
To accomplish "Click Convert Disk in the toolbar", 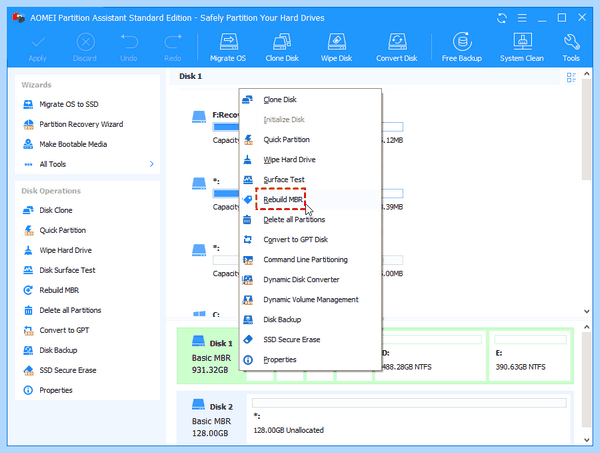I will pos(396,47).
